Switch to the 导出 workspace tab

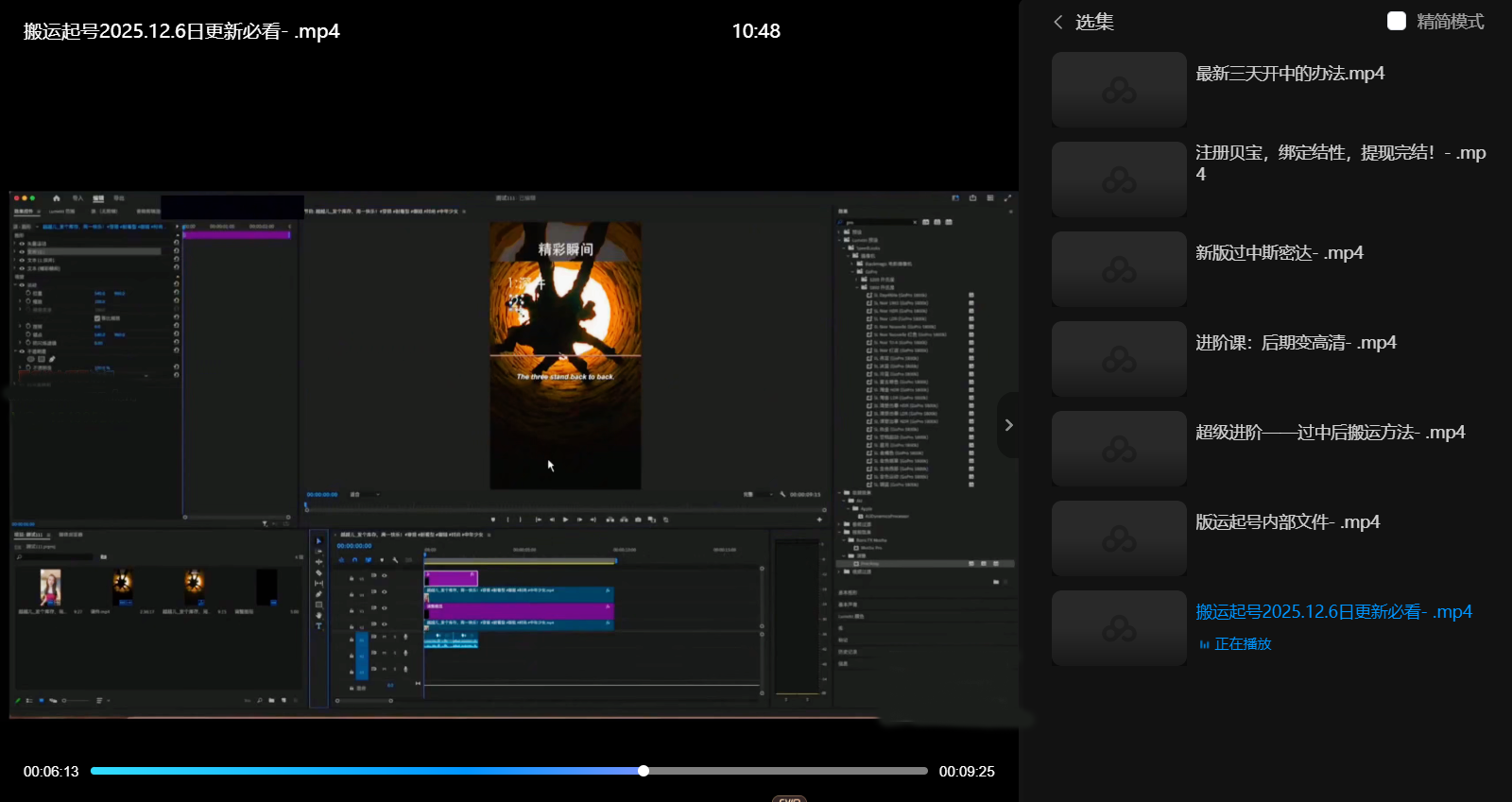point(119,198)
